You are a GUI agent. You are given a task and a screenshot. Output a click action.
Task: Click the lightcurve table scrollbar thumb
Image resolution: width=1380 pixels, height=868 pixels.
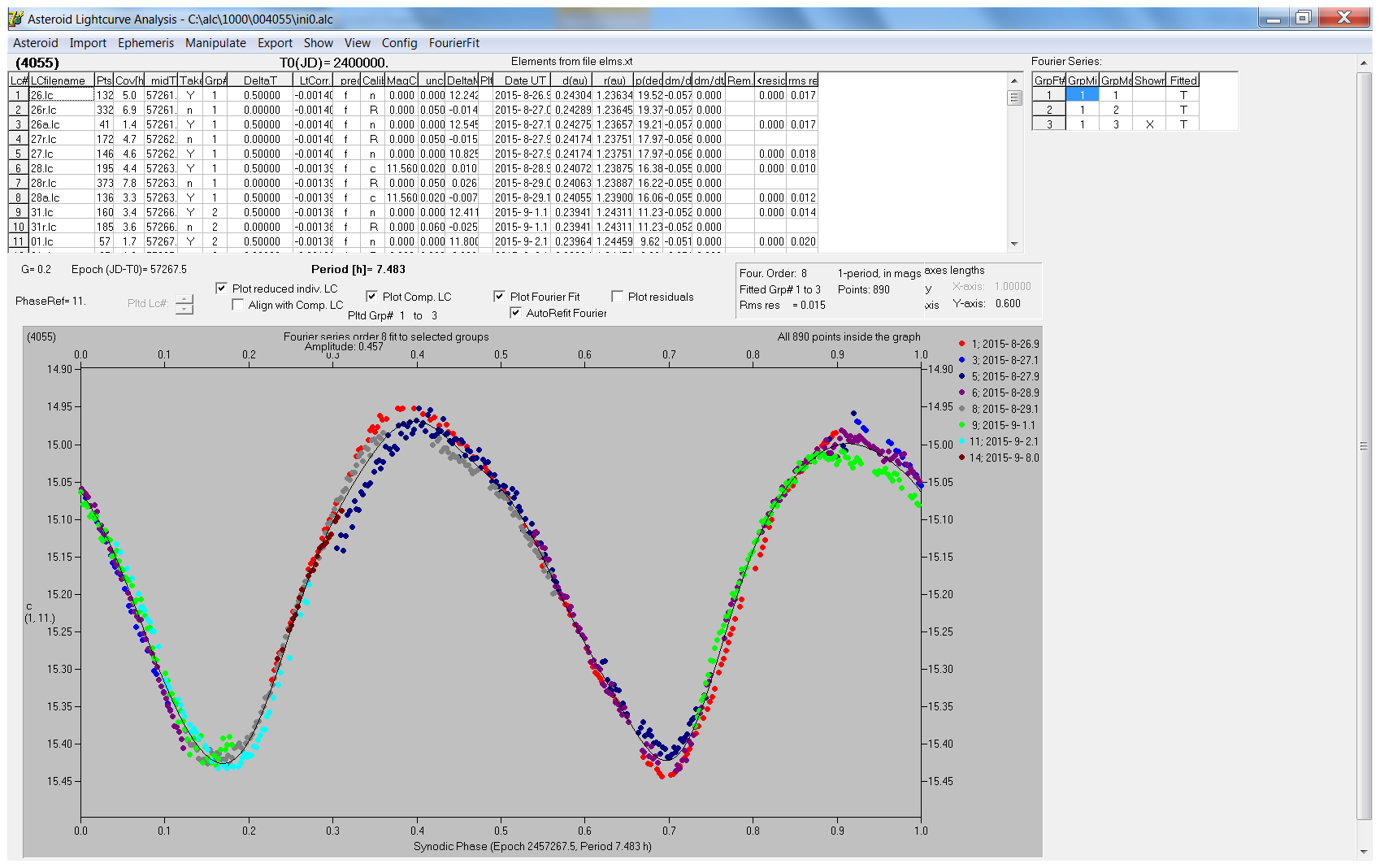[x=1014, y=98]
